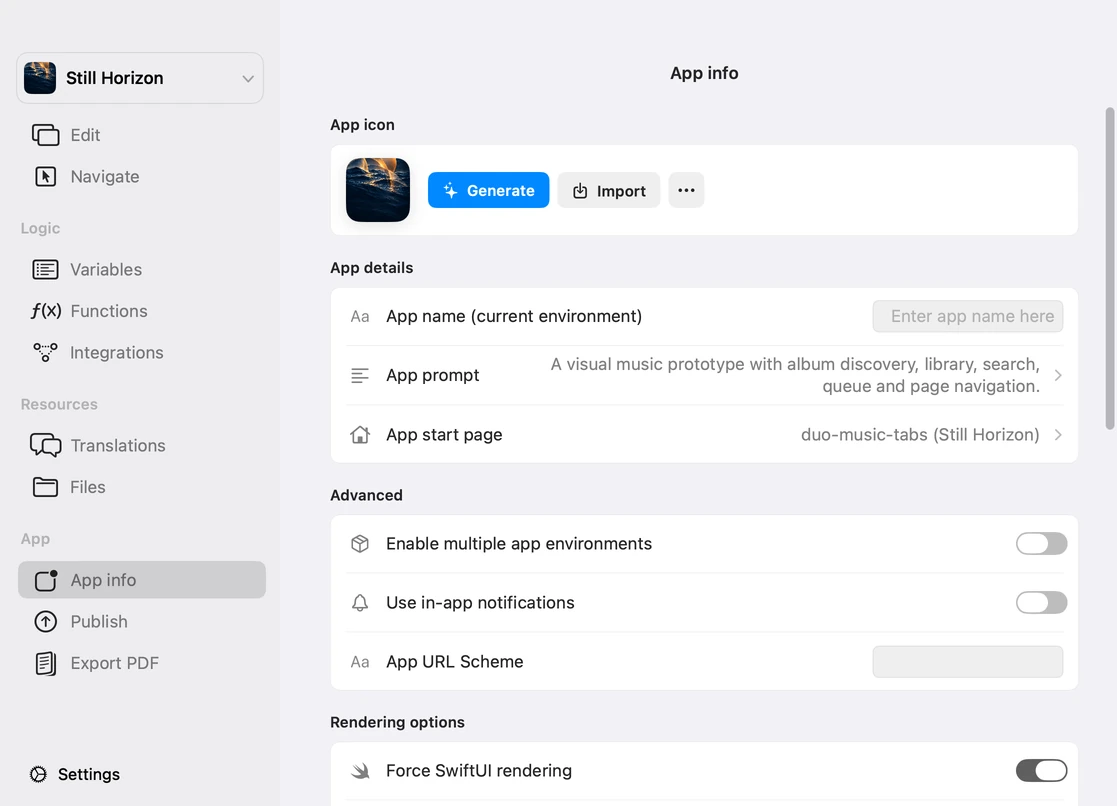Viewport: 1117px width, 806px height.
Task: Click the Publish upload arrow icon
Action: [46, 621]
